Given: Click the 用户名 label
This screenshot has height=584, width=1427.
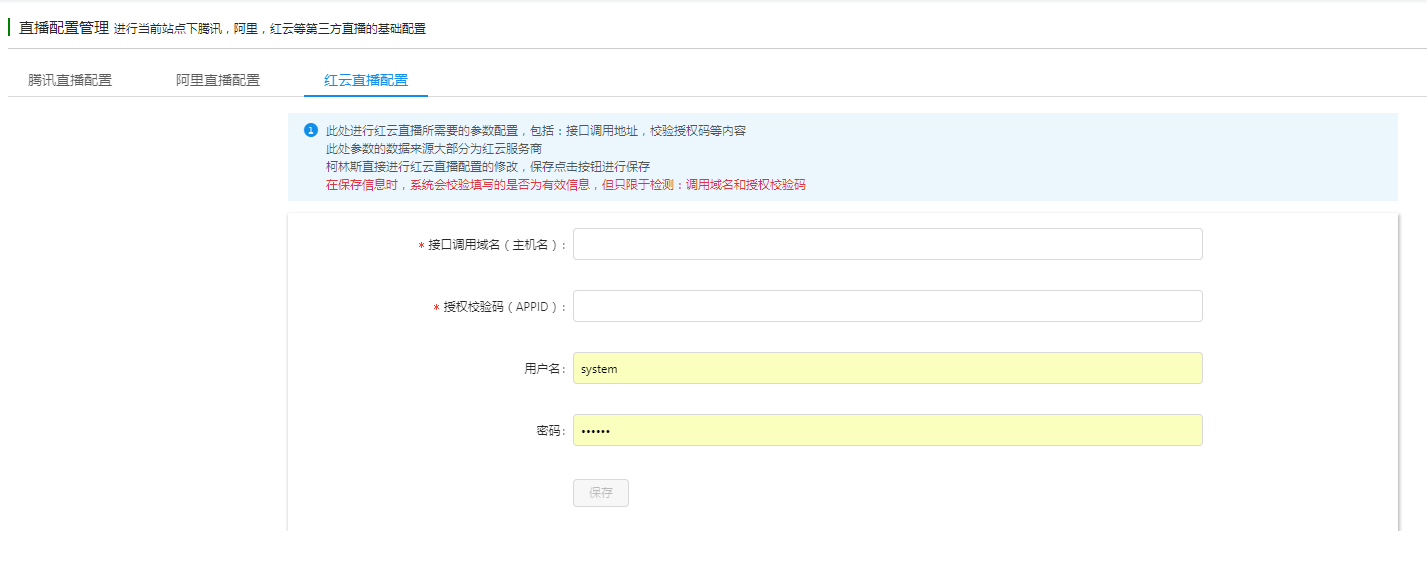Looking at the screenshot, I should [546, 369].
